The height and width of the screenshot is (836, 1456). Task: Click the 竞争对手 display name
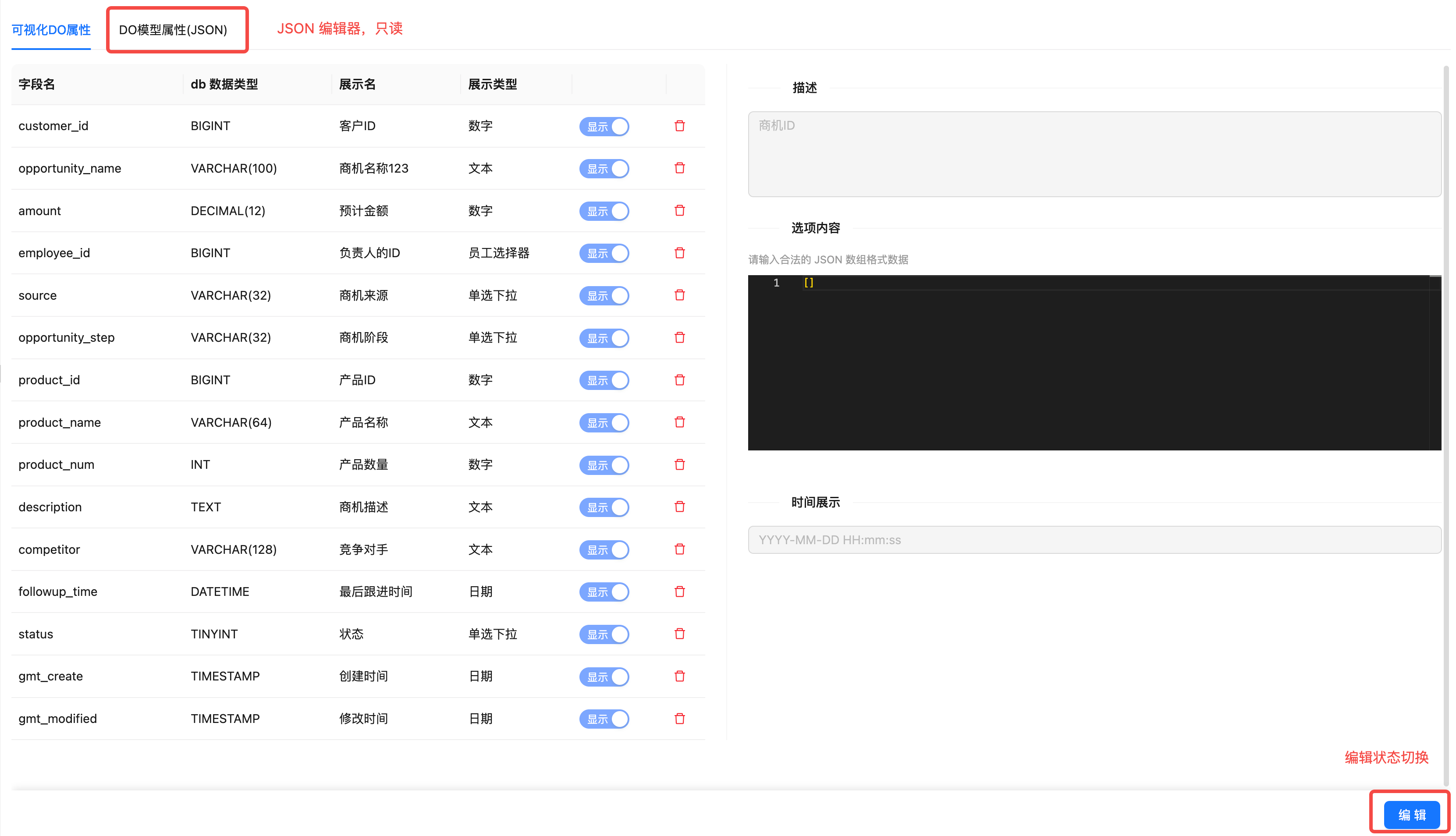(x=364, y=549)
